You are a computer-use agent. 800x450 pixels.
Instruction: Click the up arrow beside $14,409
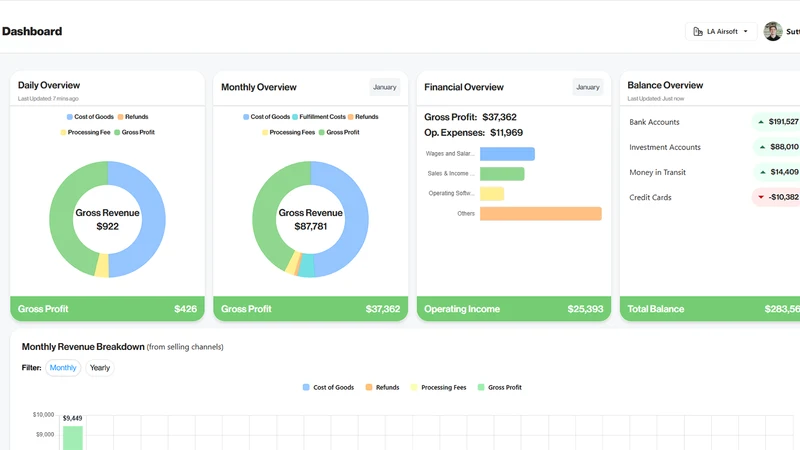click(x=762, y=172)
